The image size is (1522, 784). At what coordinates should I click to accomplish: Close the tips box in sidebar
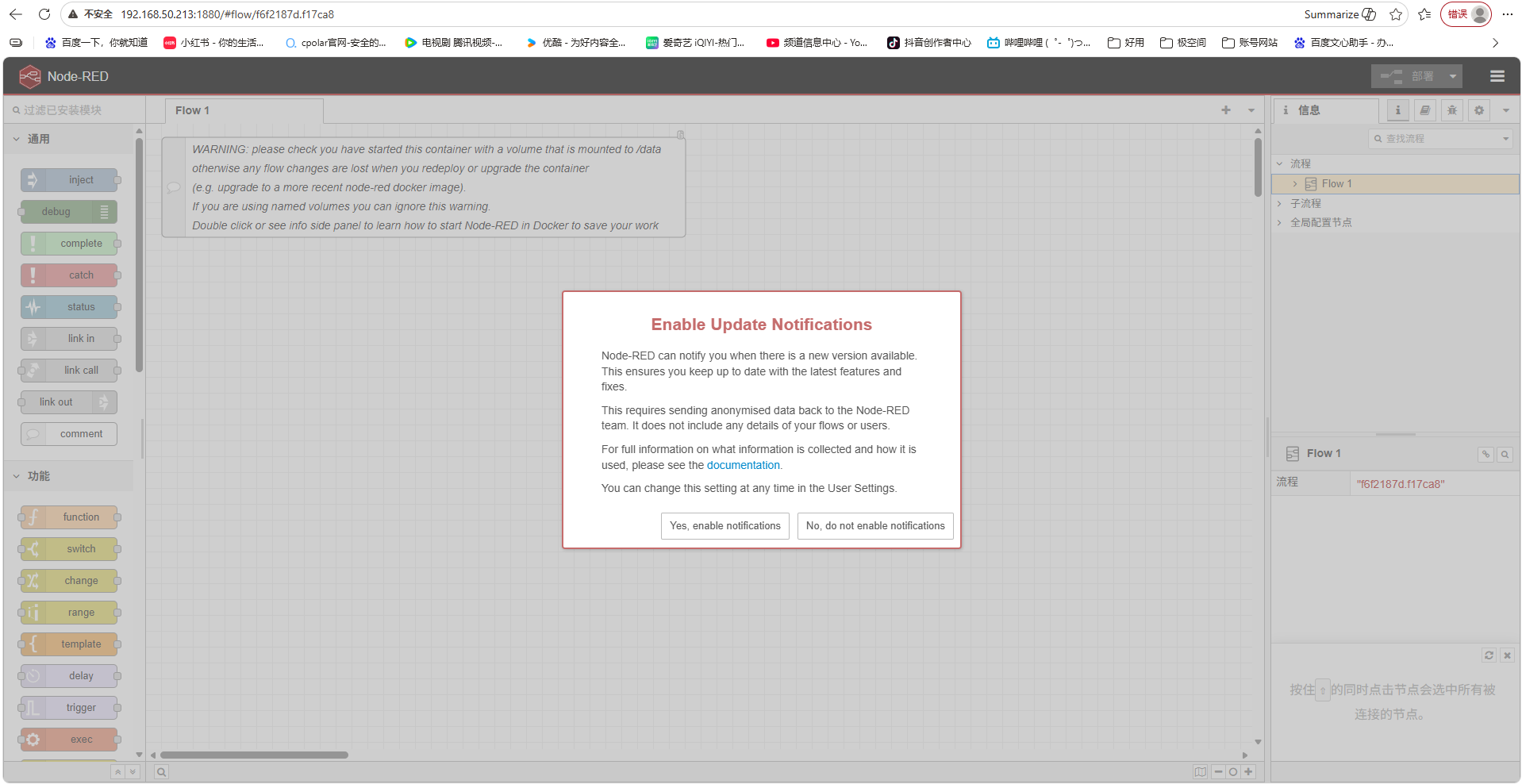pyautogui.click(x=1507, y=655)
